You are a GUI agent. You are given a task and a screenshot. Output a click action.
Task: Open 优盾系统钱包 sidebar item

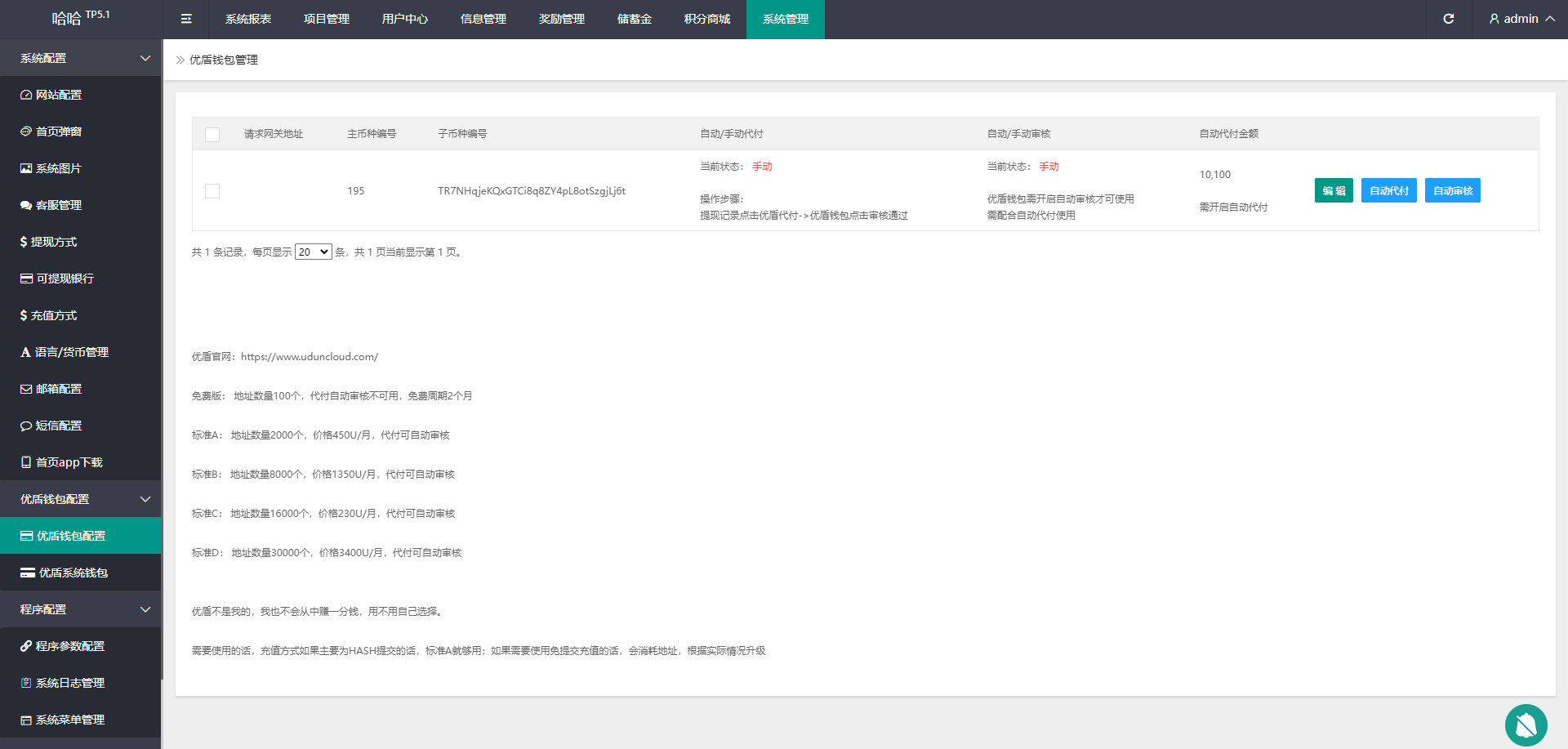73,573
